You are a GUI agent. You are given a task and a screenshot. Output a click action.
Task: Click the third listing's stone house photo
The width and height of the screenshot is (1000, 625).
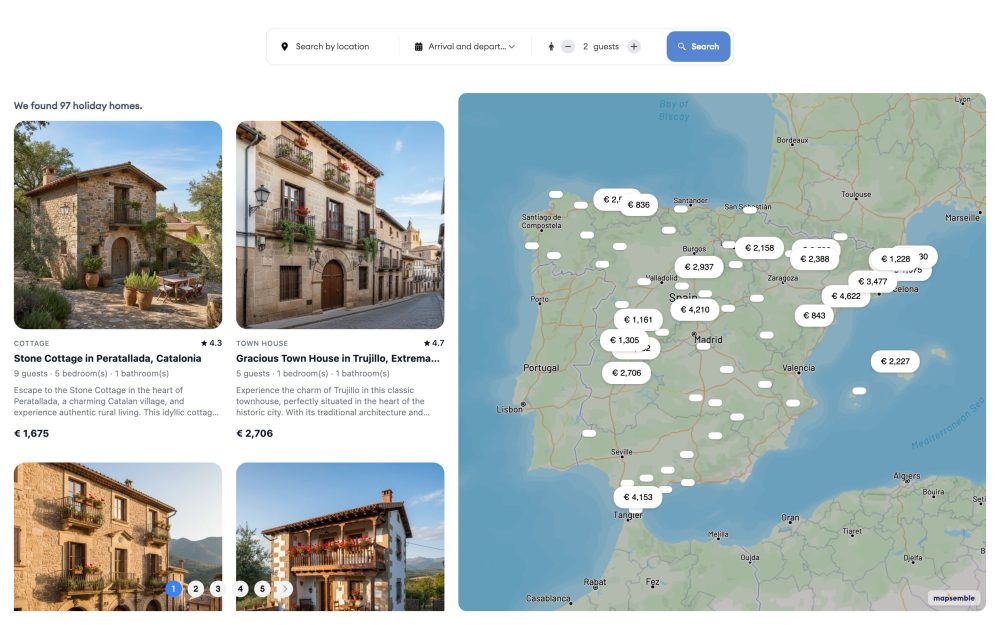coord(118,536)
